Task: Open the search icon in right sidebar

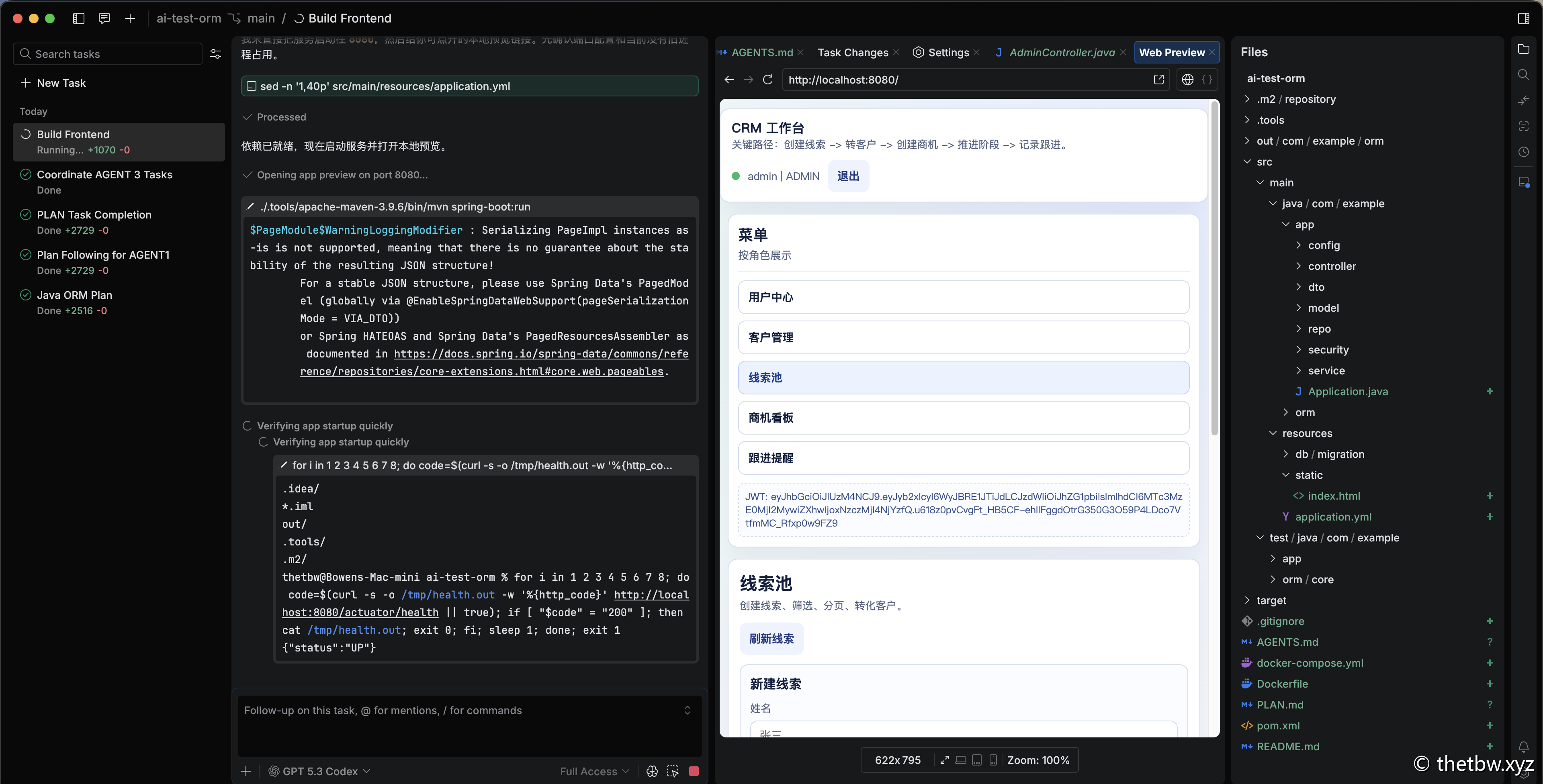Action: [x=1523, y=75]
